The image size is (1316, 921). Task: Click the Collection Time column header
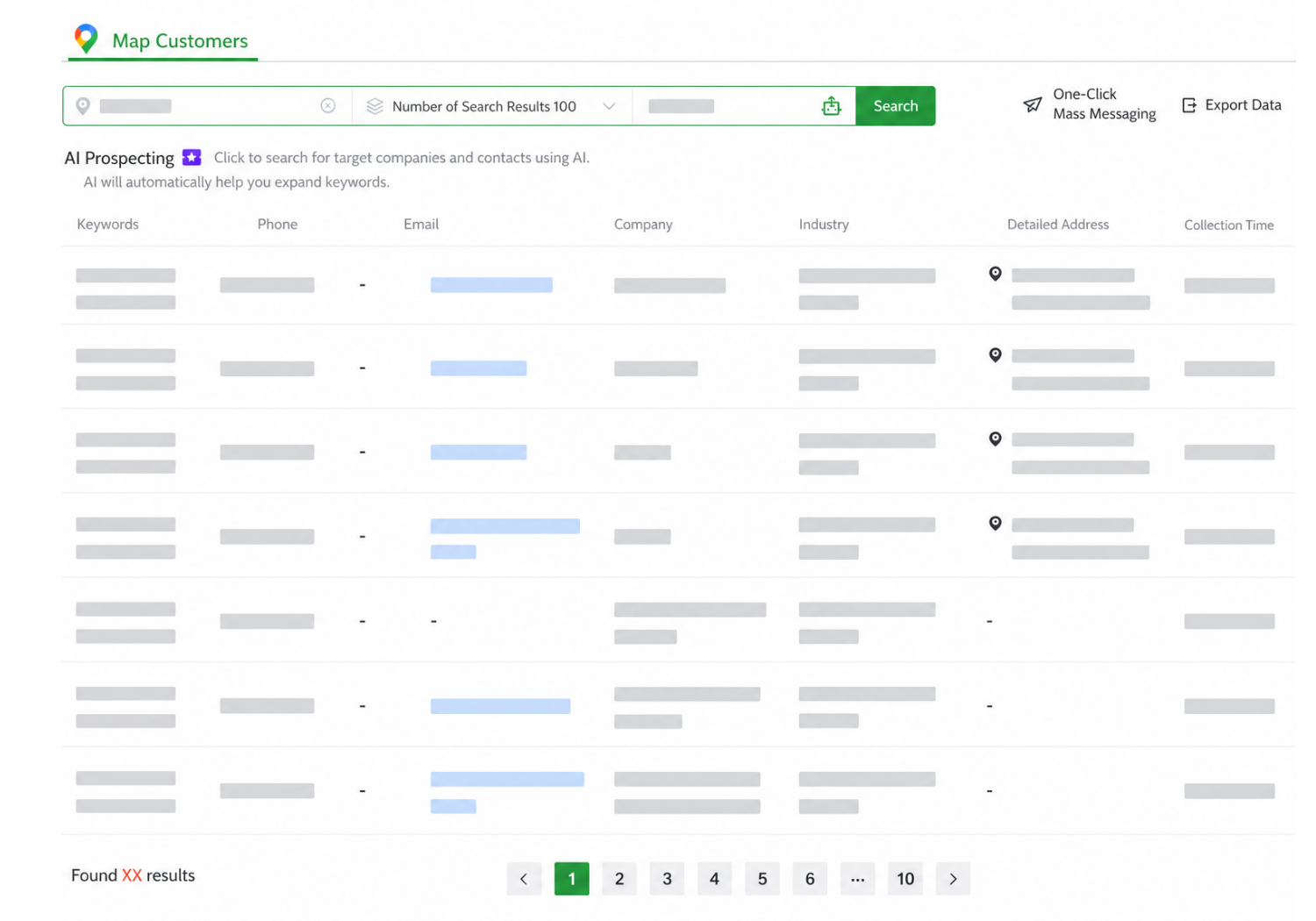tap(1228, 225)
